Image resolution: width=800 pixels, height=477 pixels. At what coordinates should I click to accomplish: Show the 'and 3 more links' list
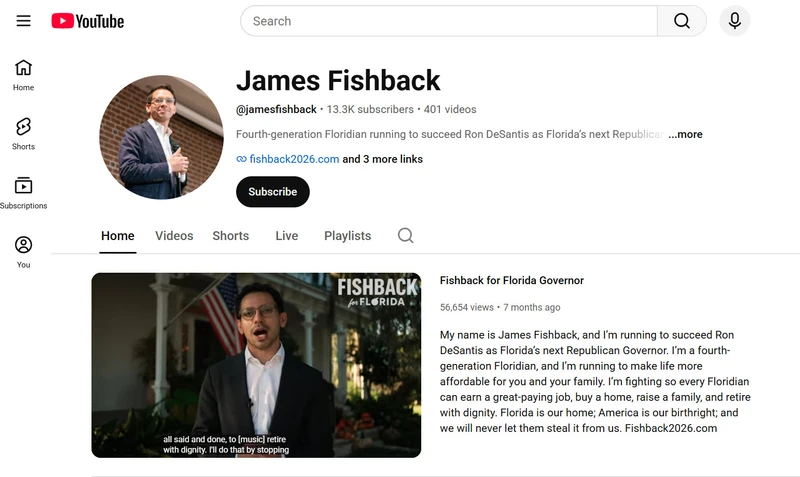pos(383,159)
